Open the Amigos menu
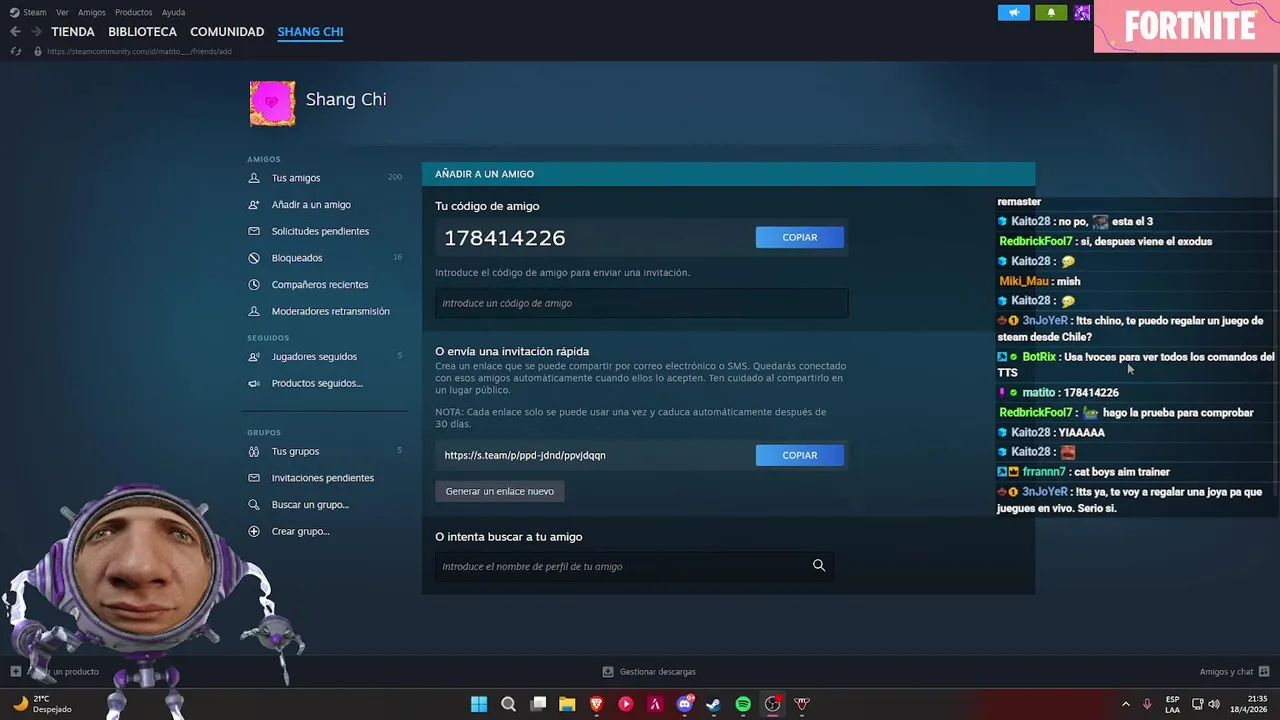 pyautogui.click(x=92, y=12)
